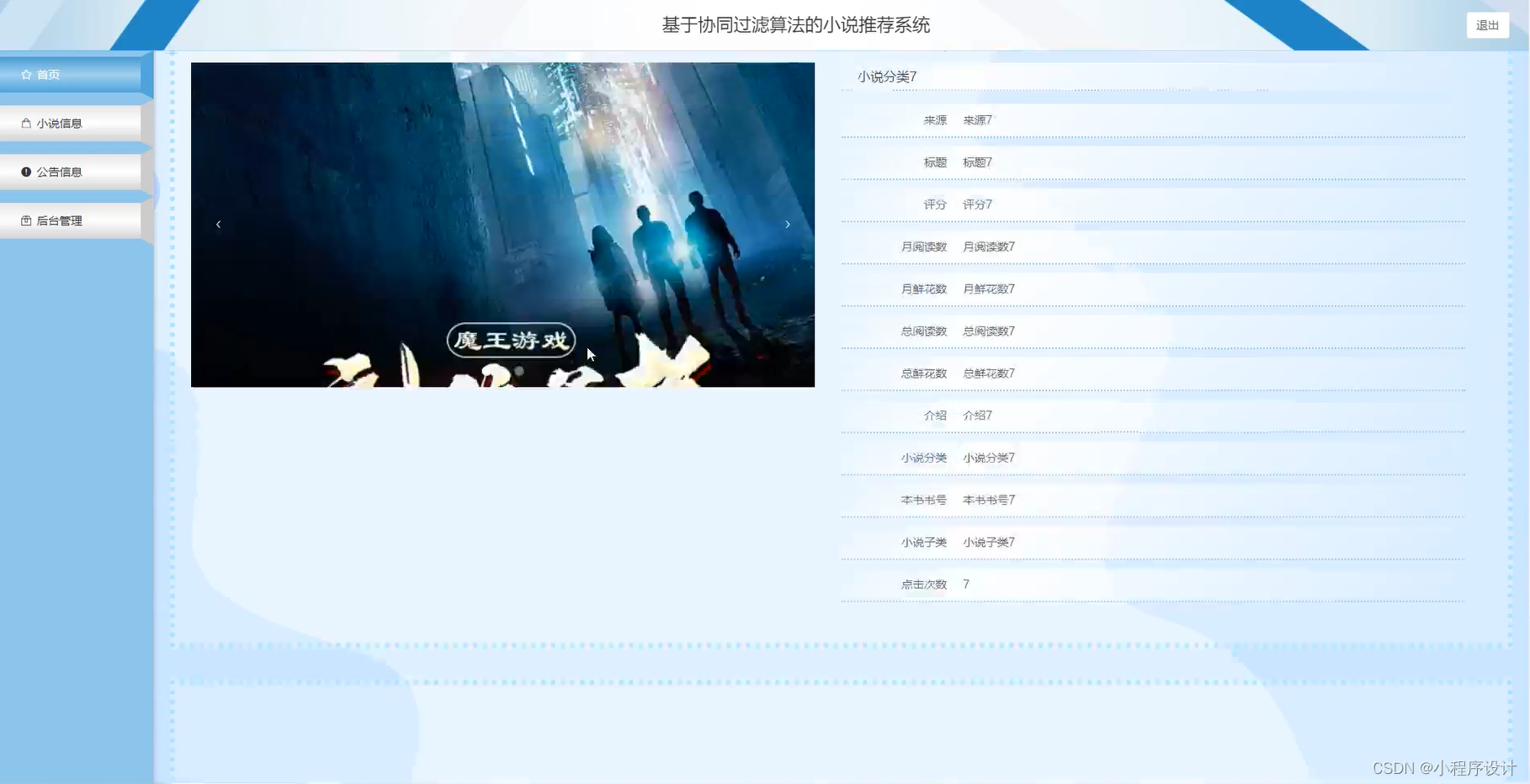The height and width of the screenshot is (784, 1530).
Task: Go to next carousel slide arrow
Action: pos(788,225)
